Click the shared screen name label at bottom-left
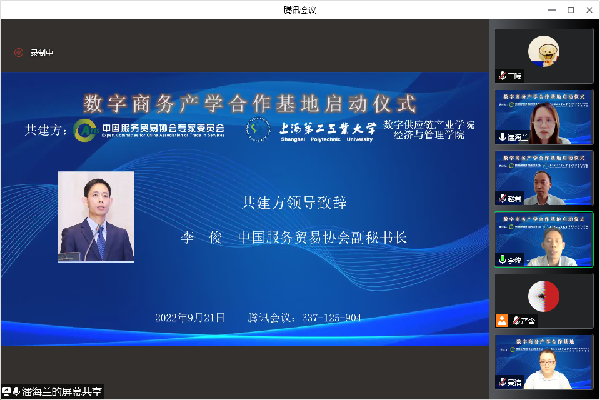The width and height of the screenshot is (600, 400). coord(62,391)
